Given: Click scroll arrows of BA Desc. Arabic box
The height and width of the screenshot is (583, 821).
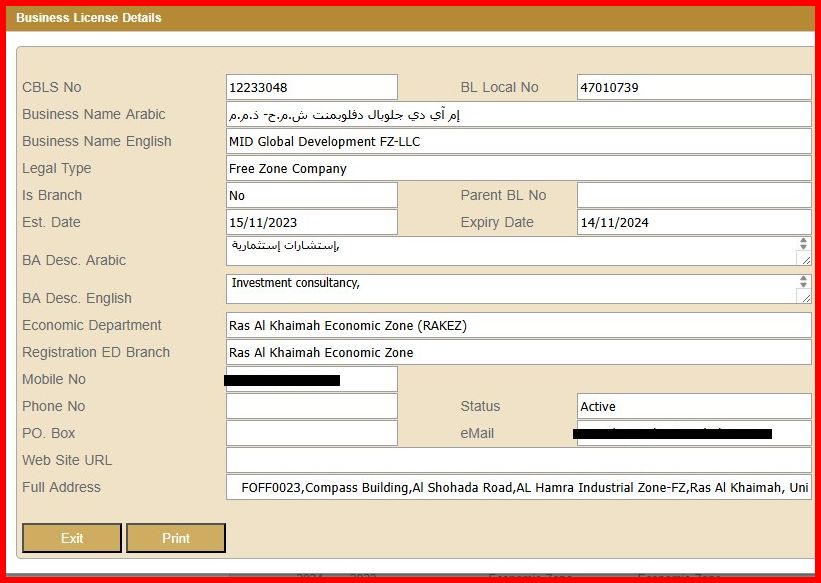Looking at the screenshot, I should click(x=803, y=243).
